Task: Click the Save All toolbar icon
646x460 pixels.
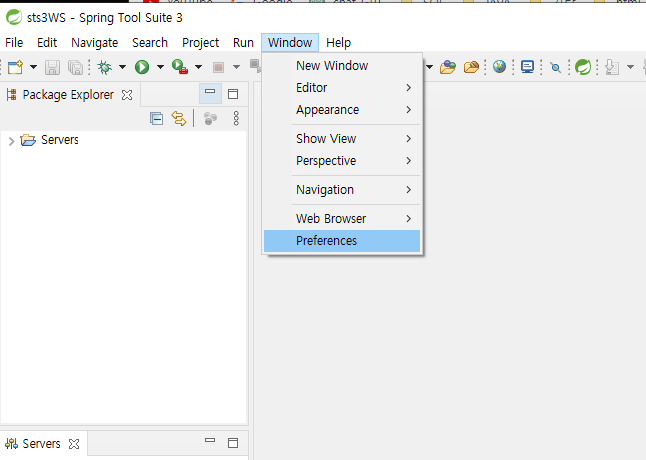Action: click(75, 67)
